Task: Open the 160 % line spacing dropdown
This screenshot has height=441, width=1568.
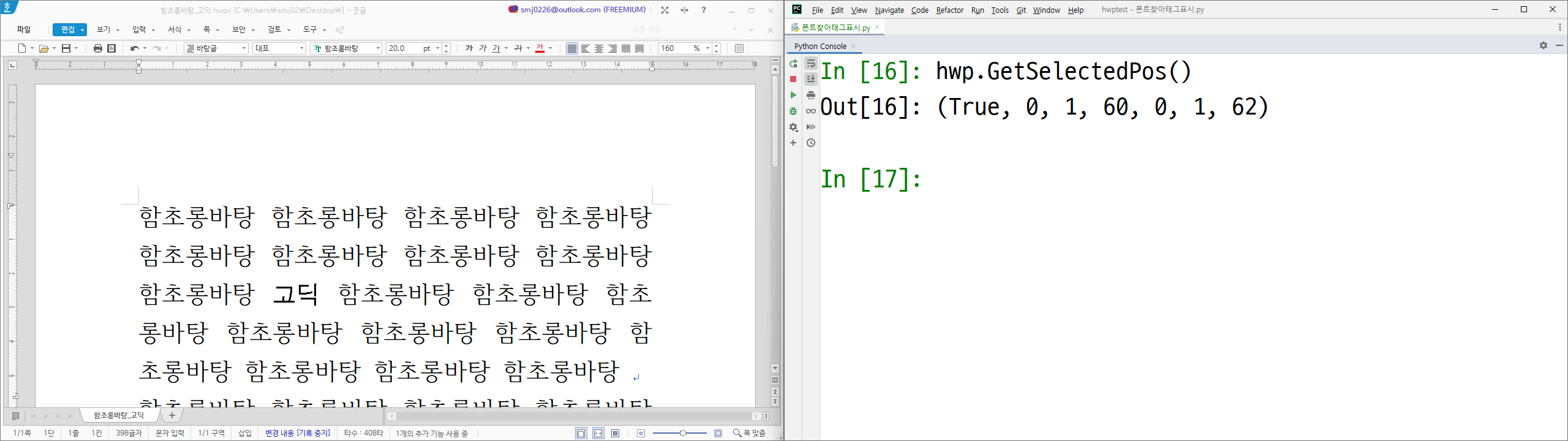Action: tap(707, 48)
